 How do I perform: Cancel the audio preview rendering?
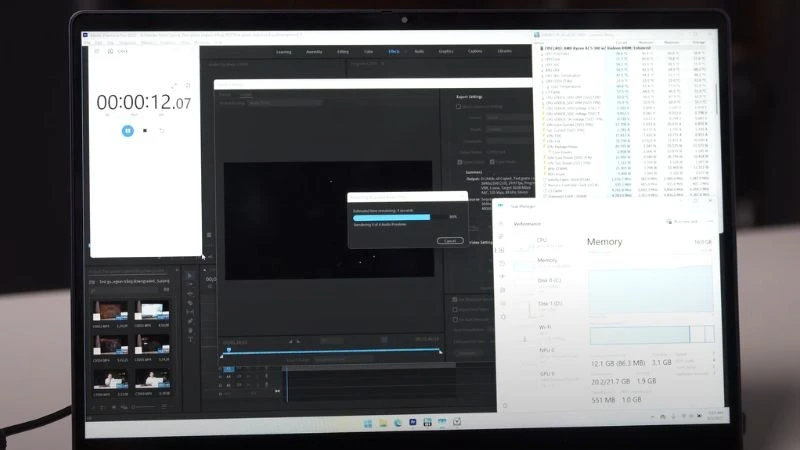450,240
